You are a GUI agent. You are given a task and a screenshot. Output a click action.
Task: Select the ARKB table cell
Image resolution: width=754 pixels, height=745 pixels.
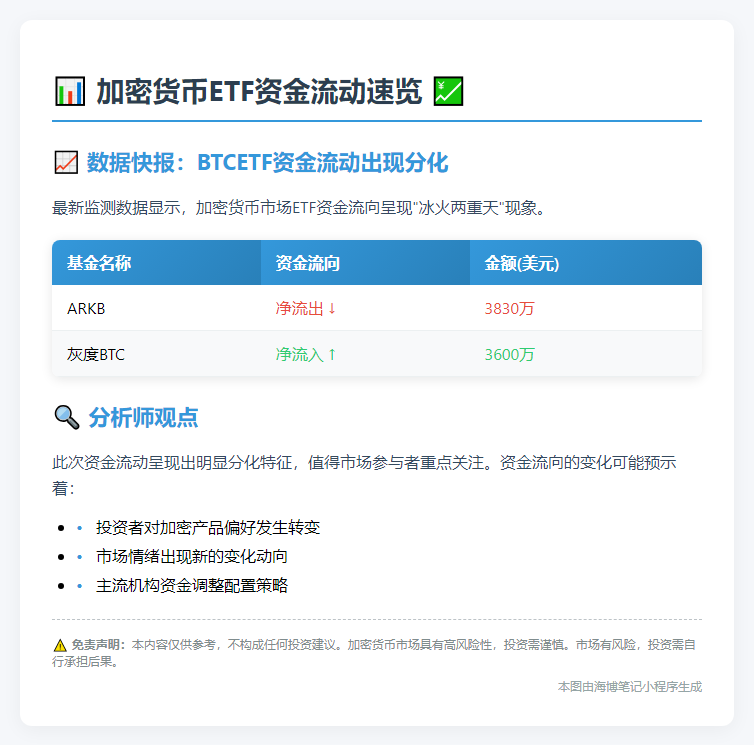156,308
